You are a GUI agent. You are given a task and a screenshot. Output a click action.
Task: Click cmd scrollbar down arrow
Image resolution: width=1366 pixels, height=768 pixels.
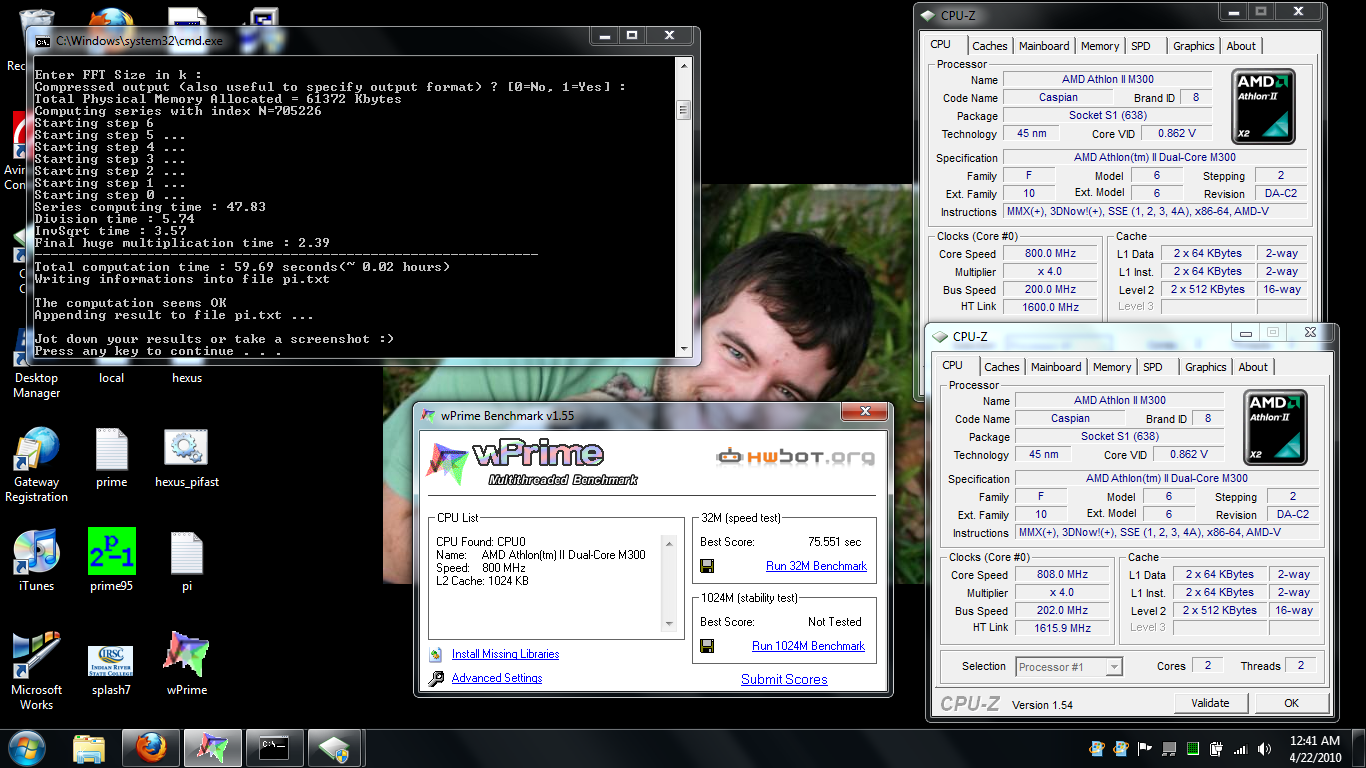point(684,350)
